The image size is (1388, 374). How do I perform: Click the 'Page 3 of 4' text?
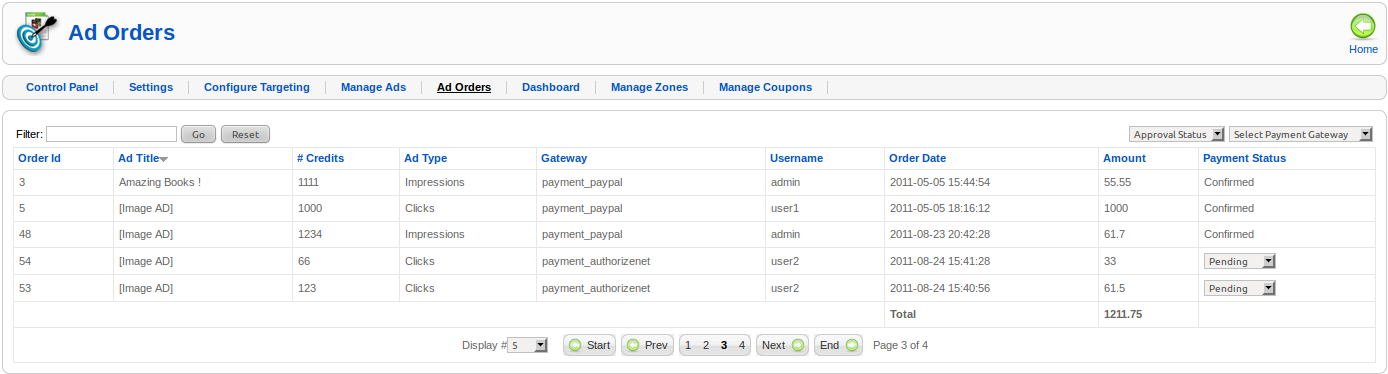pyautogui.click(x=901, y=345)
